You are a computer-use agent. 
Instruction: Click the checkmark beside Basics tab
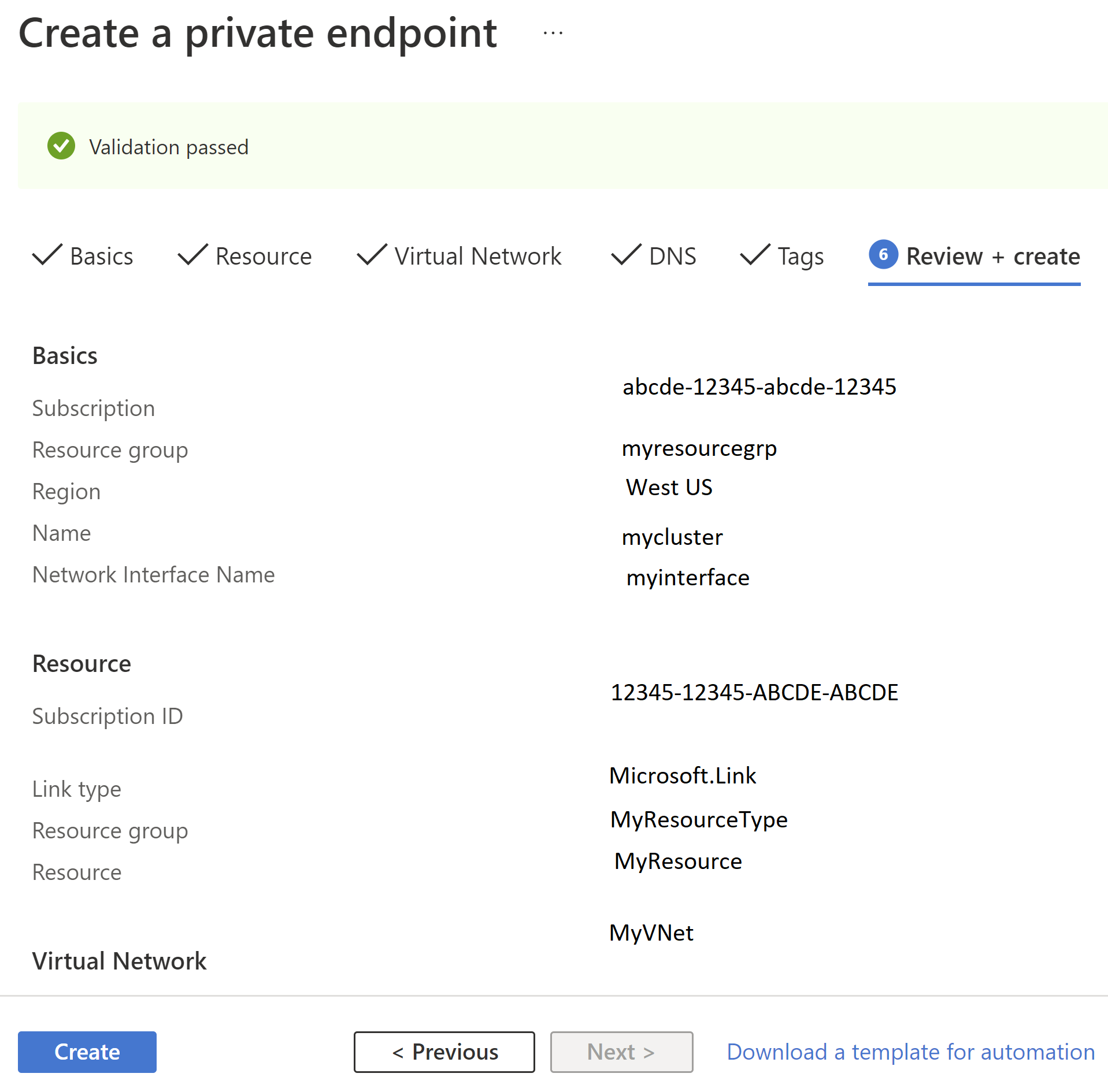[47, 255]
